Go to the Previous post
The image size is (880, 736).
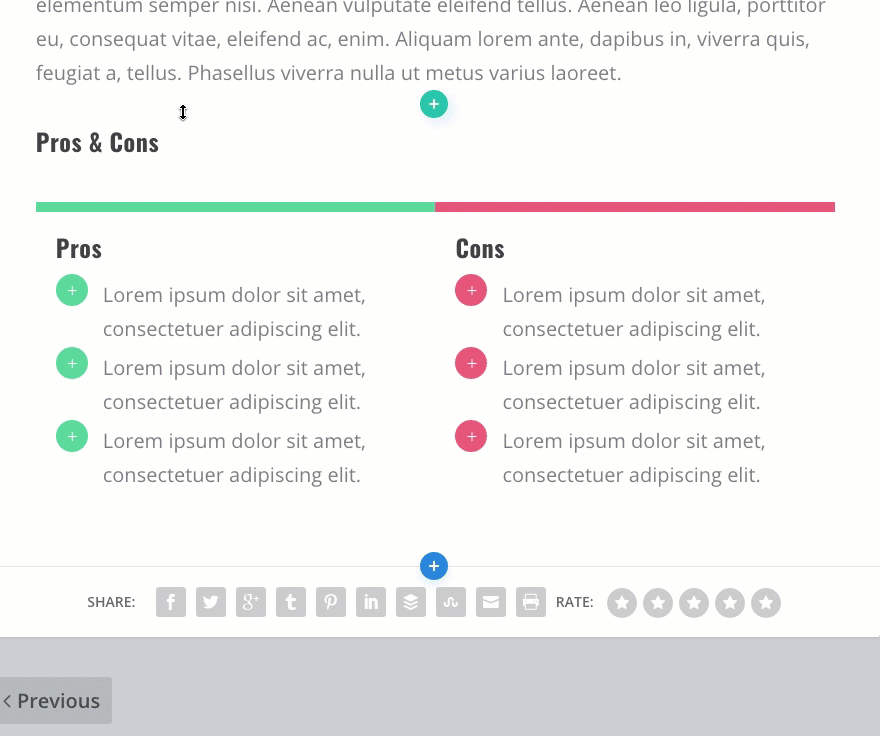[56, 700]
